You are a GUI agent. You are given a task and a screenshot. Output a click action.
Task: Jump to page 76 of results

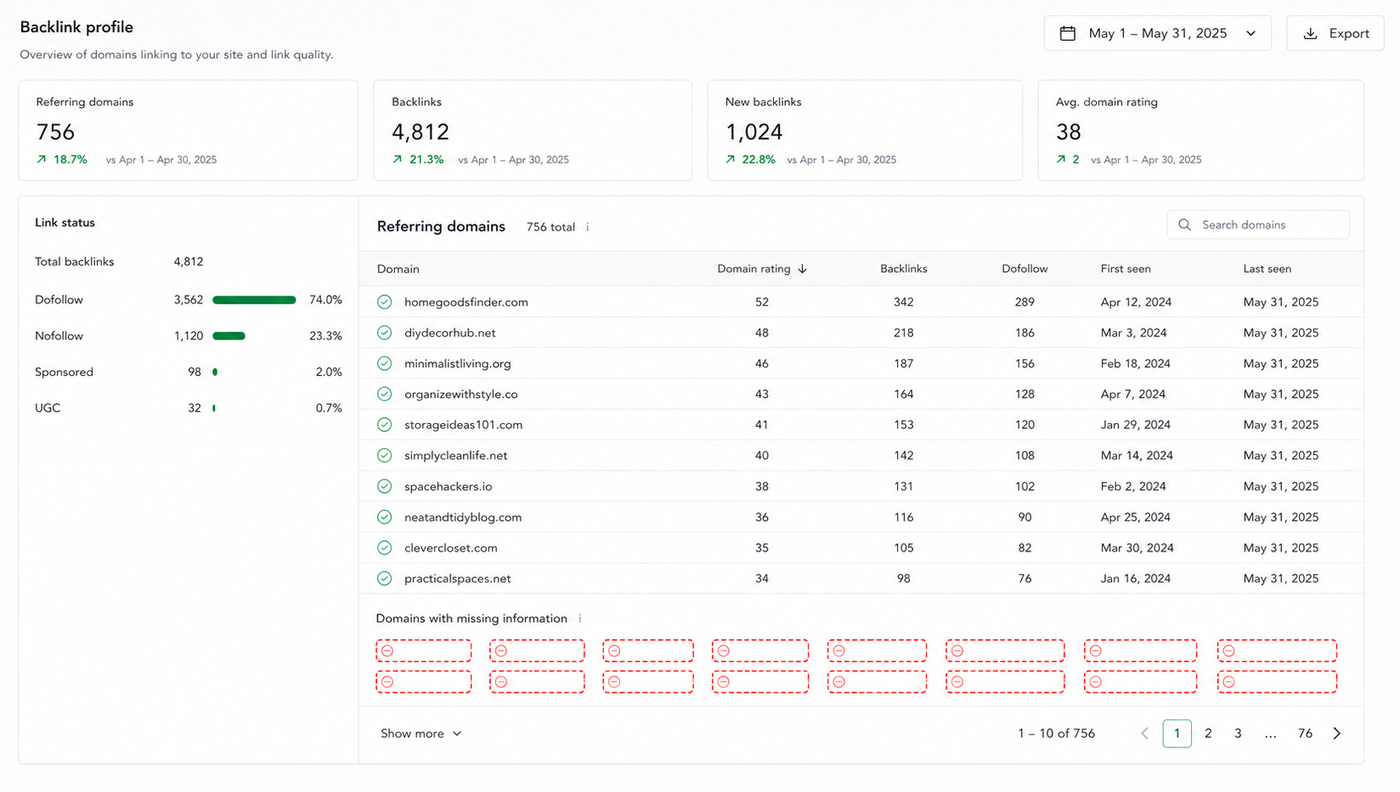tap(1305, 734)
